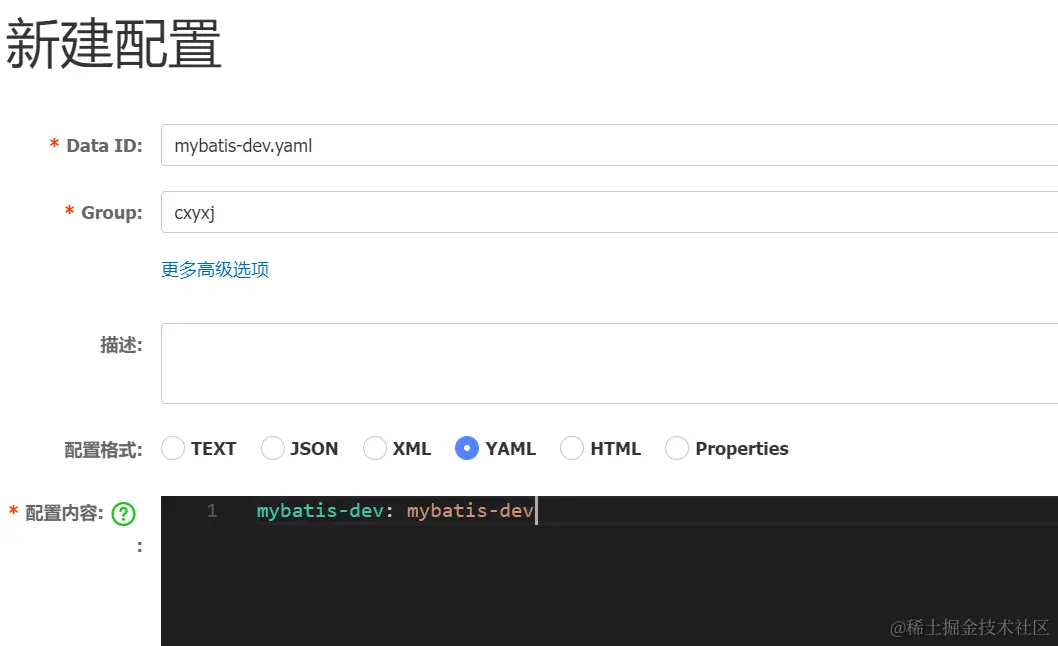Screen dimensions: 1058x646
Task: Select the YAML format radio button
Action: tap(467, 448)
